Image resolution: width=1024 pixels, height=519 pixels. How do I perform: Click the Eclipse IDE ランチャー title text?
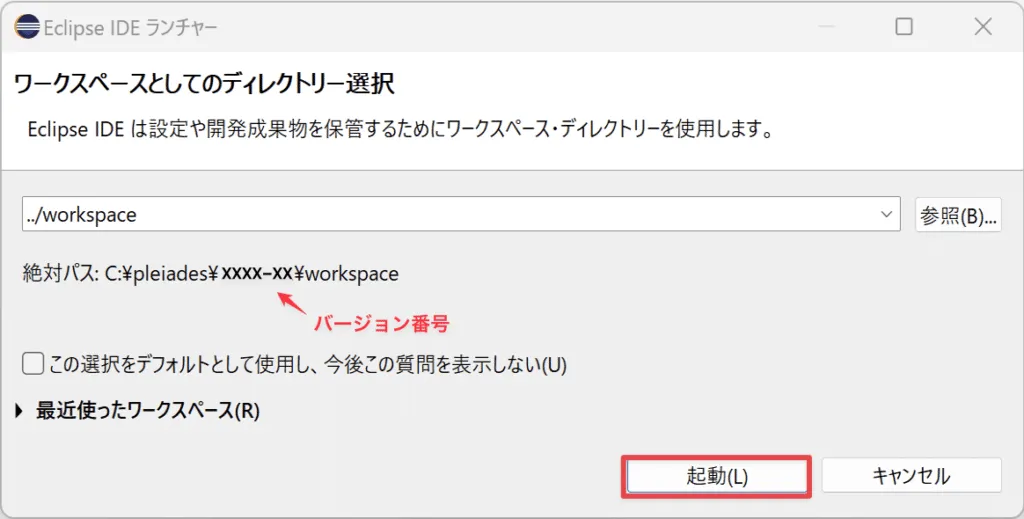click(130, 27)
